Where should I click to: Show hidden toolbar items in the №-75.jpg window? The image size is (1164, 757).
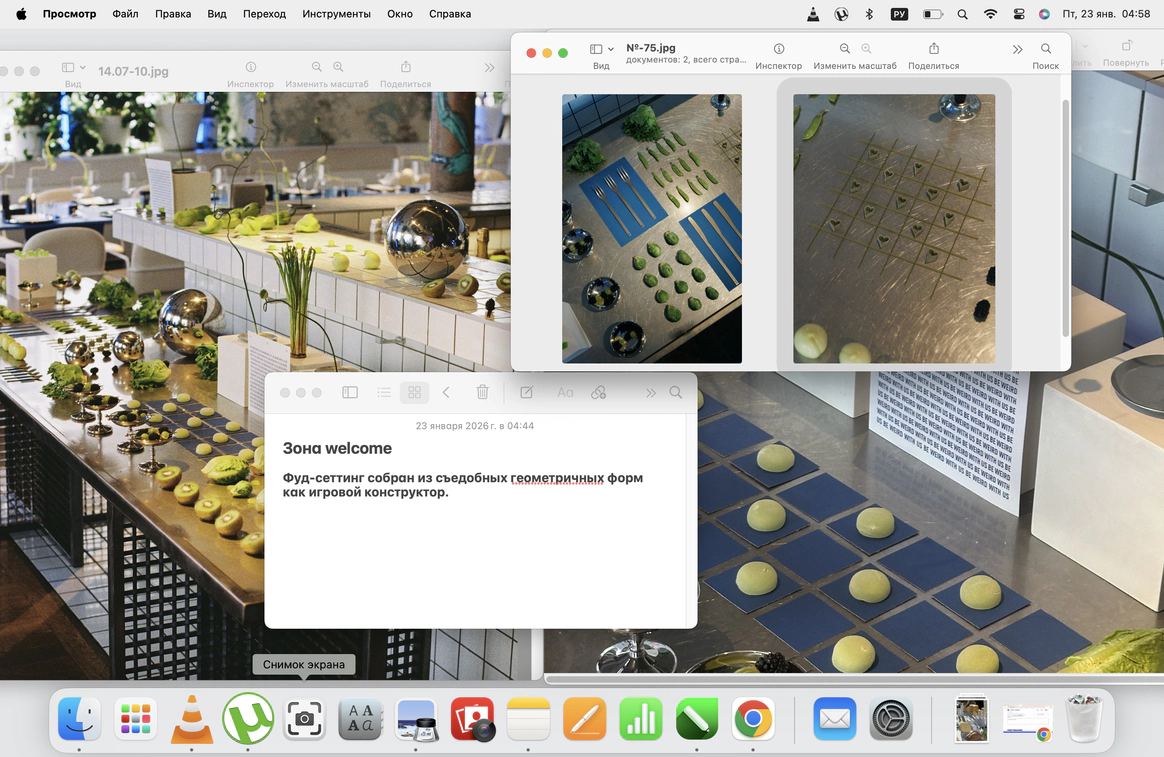point(1017,49)
